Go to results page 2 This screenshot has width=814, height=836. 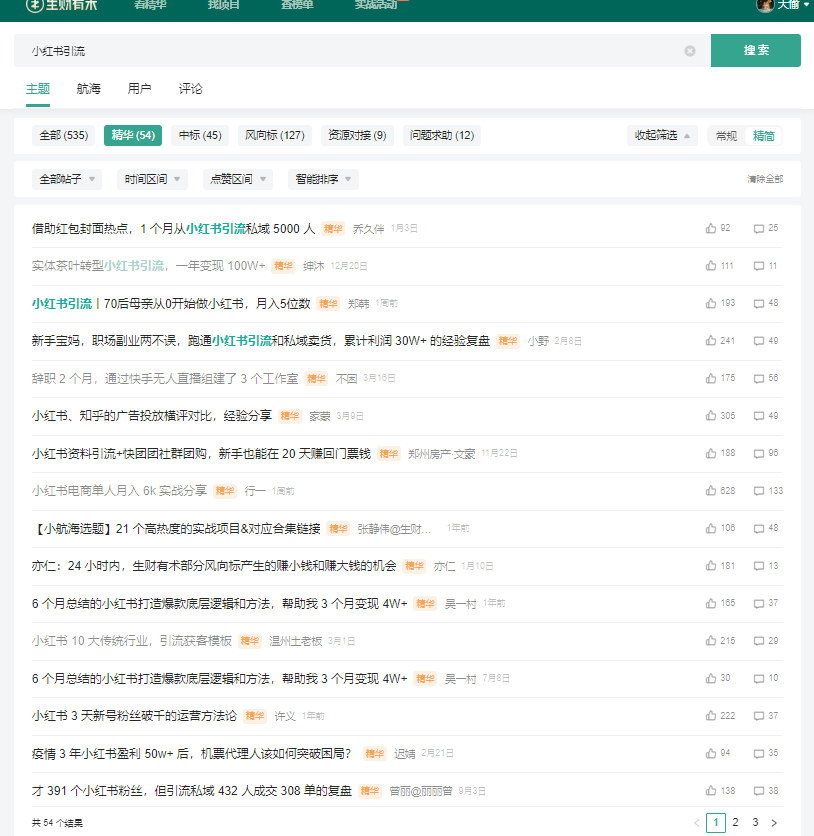[736, 823]
